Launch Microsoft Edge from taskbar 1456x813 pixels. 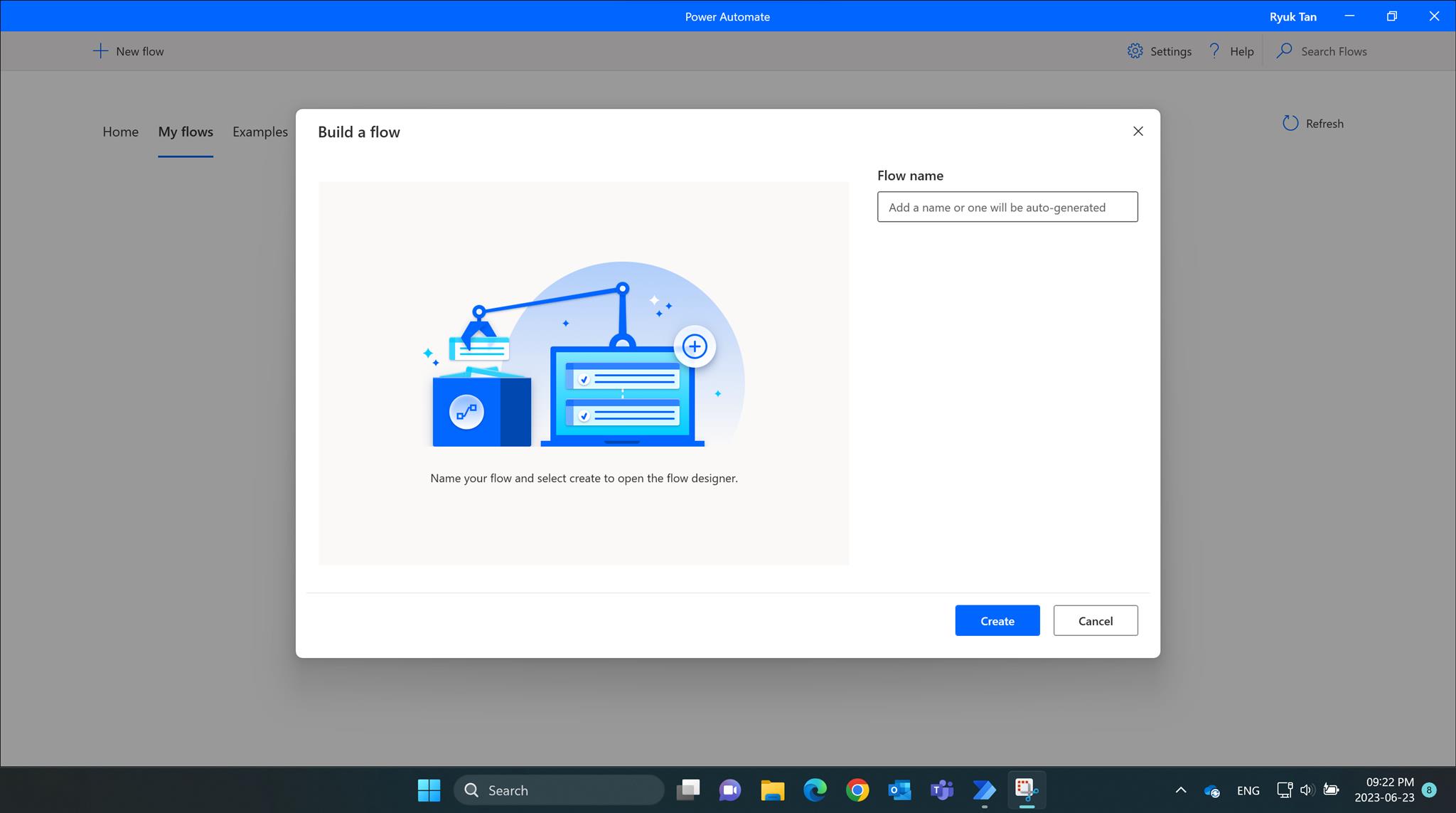[x=815, y=790]
